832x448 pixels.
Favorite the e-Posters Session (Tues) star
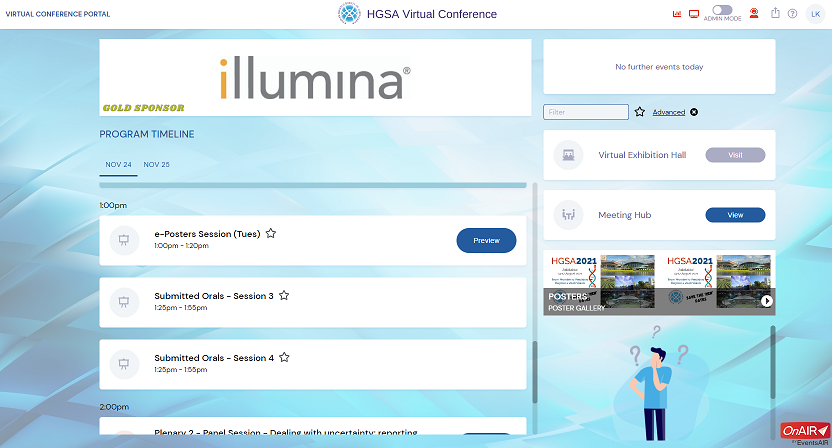[271, 233]
